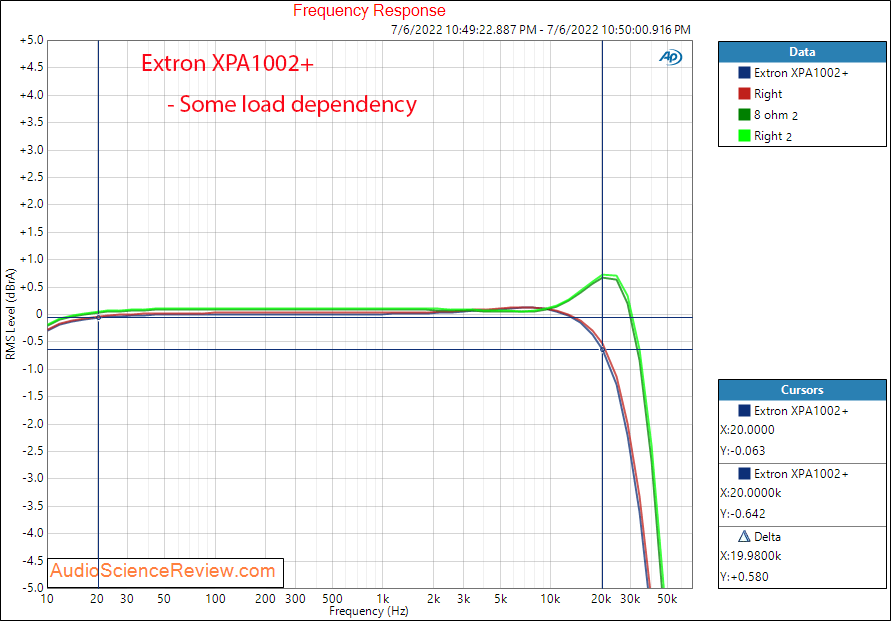Click the 0 tick label on the level axis
891x621 pixels.
(39, 314)
